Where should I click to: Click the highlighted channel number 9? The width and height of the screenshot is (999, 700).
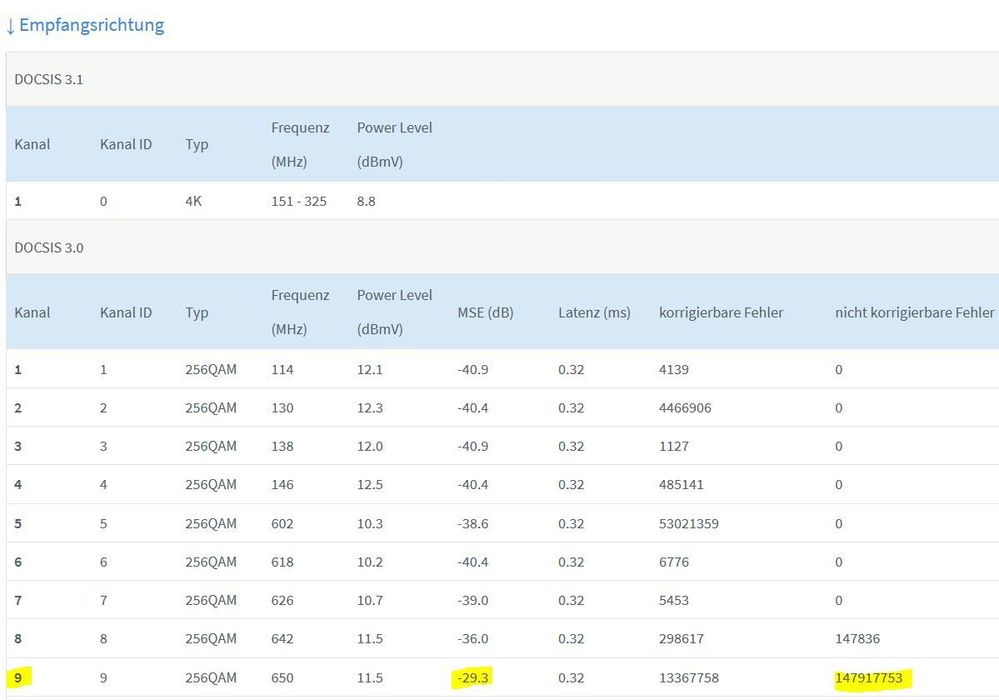[18, 677]
